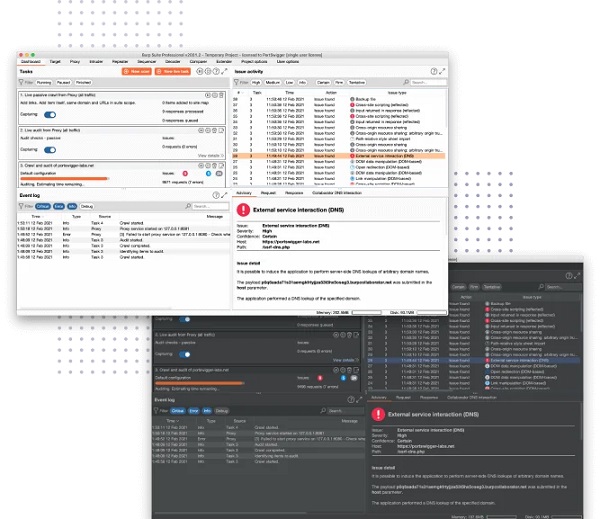
Task: Open the Repeater tab
Action: click(x=120, y=62)
